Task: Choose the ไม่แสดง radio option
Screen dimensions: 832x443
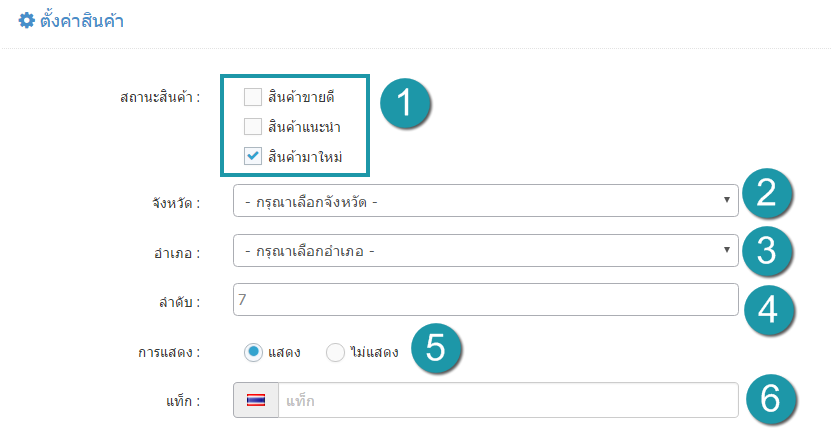Action: point(335,352)
